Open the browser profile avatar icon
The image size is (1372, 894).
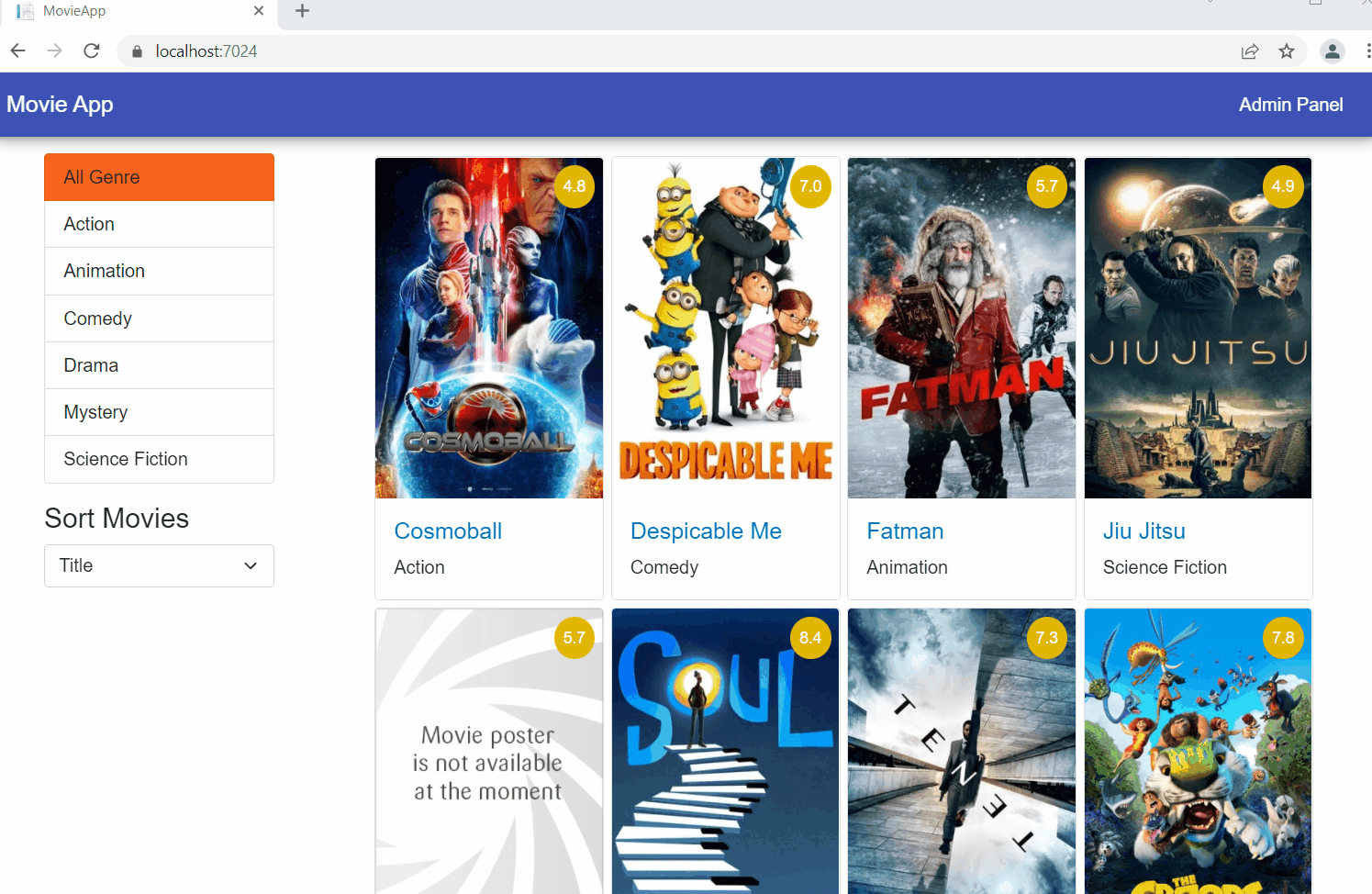tap(1332, 51)
